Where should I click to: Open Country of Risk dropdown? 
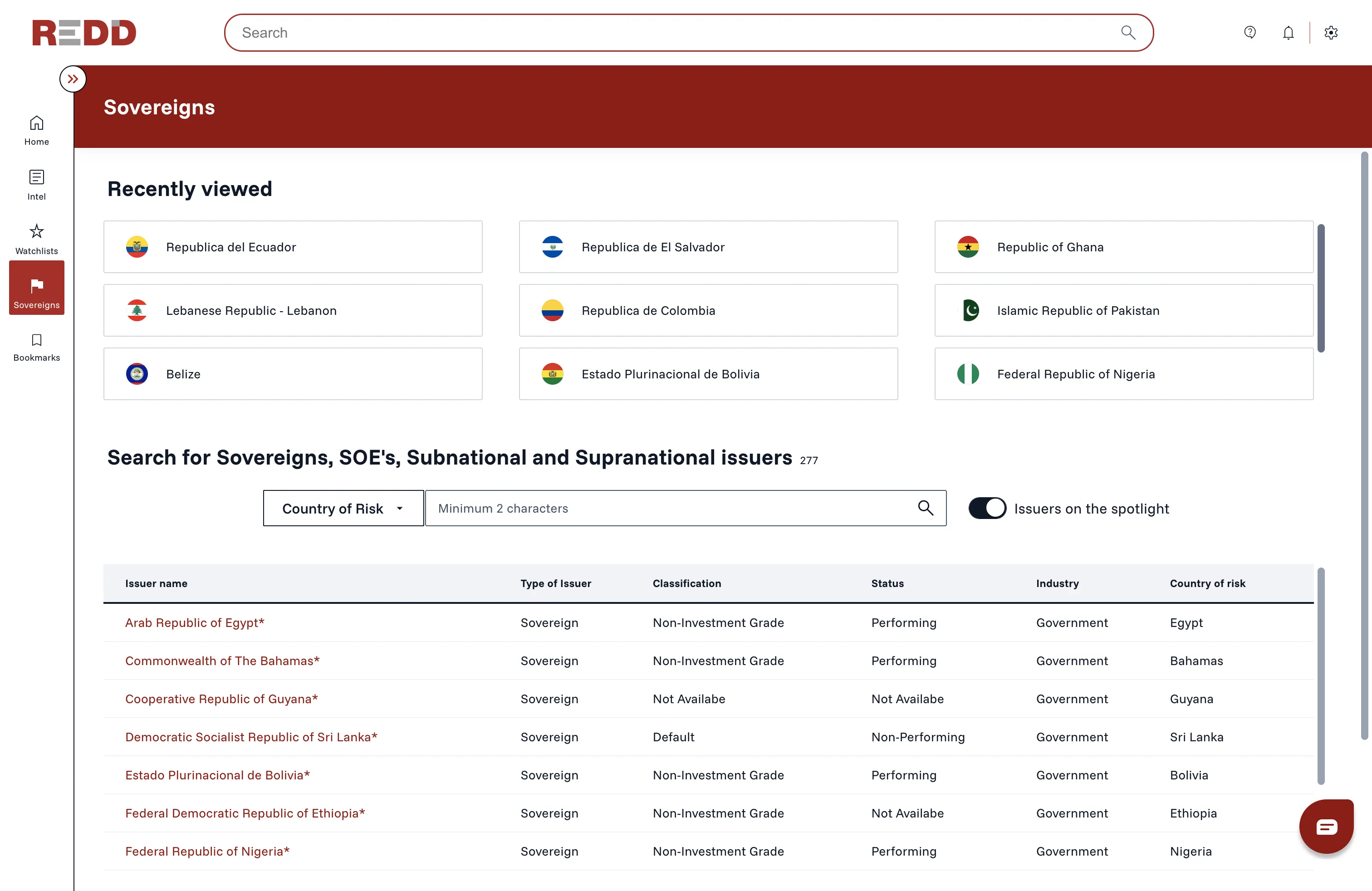click(x=343, y=508)
